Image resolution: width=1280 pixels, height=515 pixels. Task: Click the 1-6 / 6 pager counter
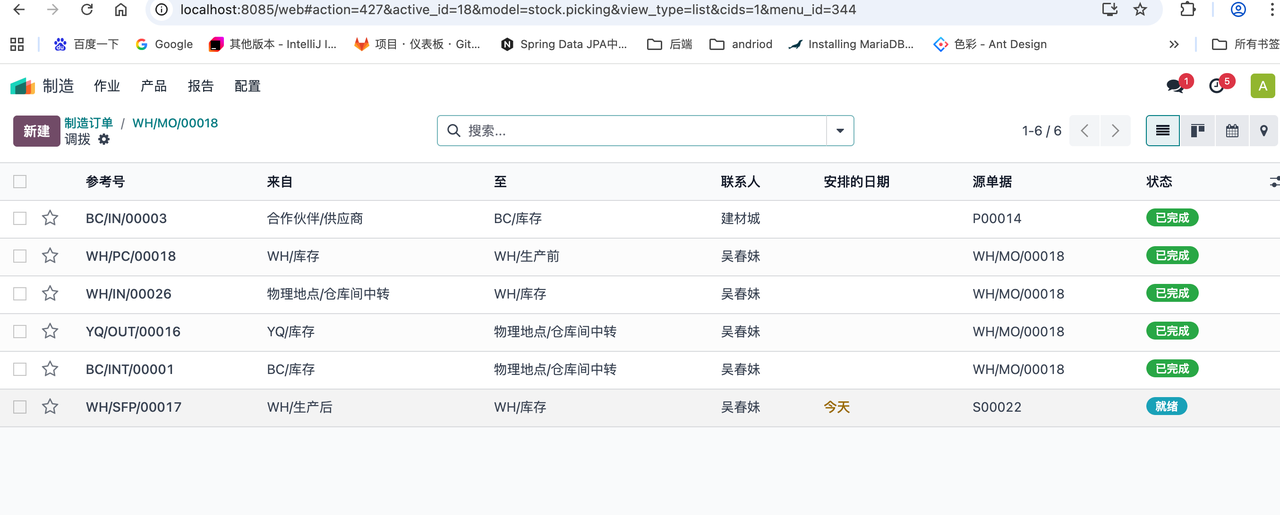point(1042,131)
